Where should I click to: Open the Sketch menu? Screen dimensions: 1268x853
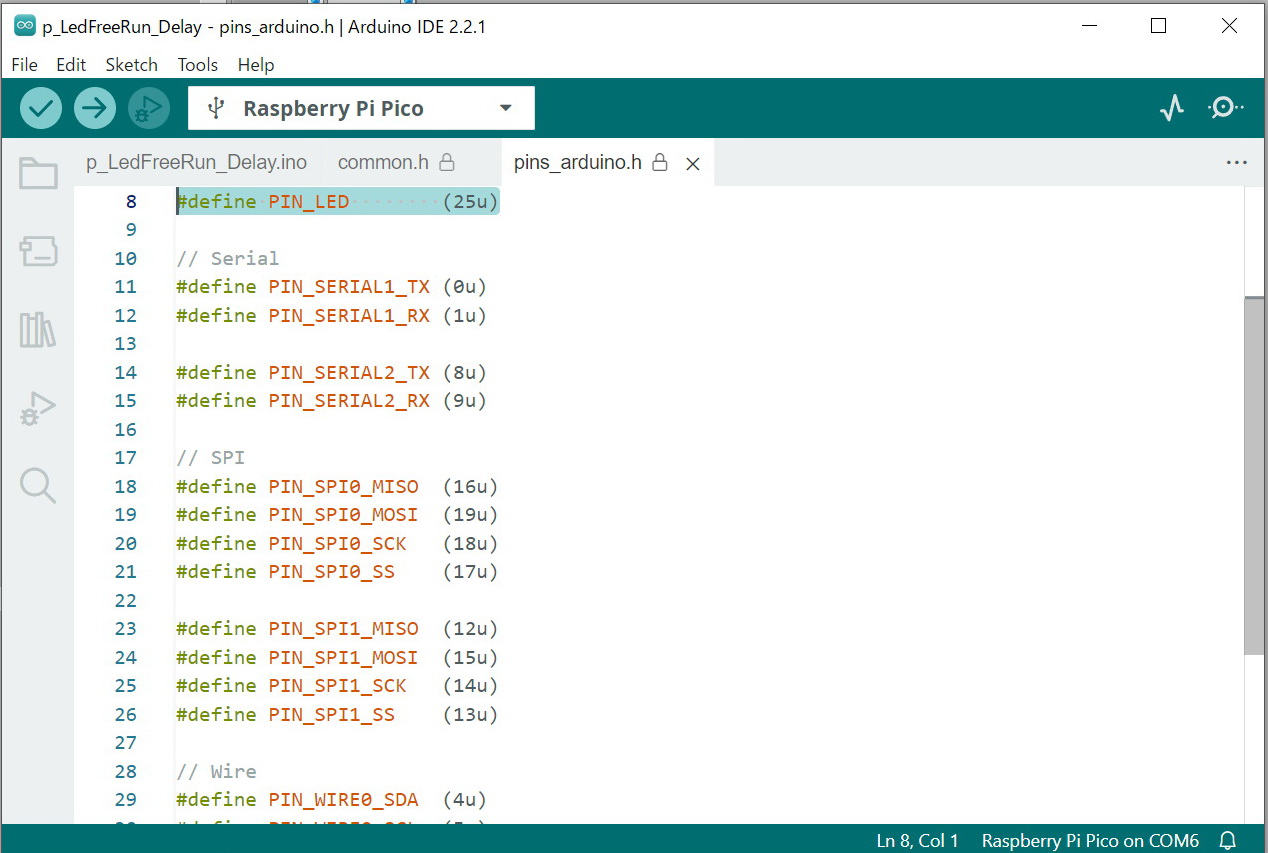point(131,65)
